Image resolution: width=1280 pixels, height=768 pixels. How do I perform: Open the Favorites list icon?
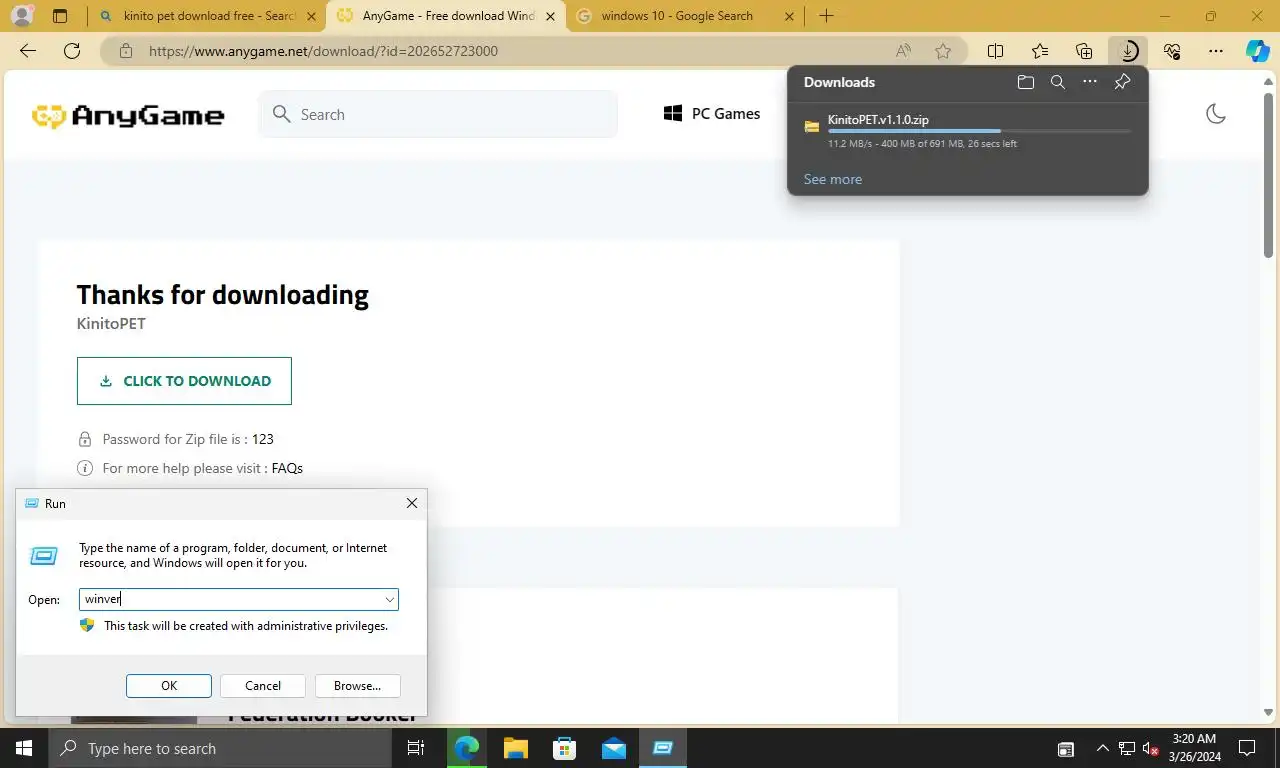(1040, 51)
